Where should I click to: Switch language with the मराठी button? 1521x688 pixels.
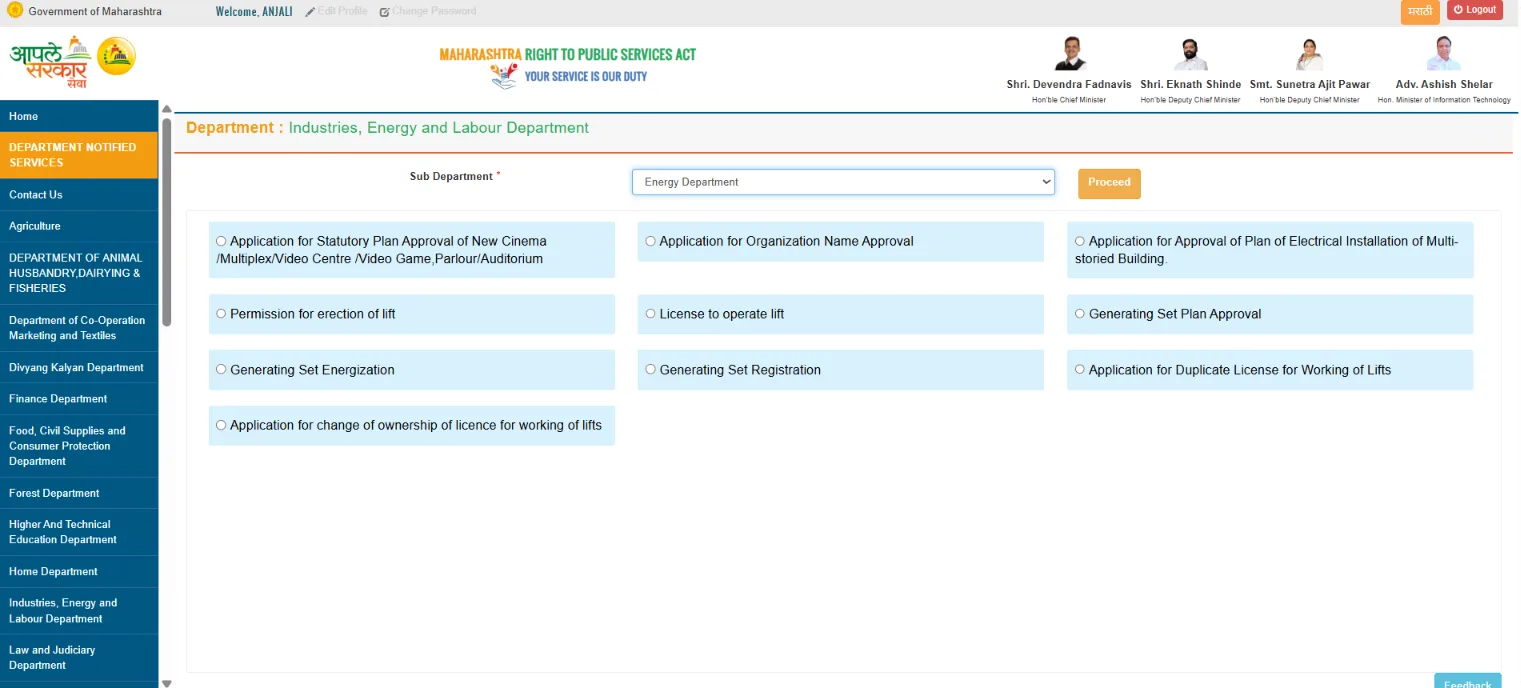pyautogui.click(x=1420, y=11)
